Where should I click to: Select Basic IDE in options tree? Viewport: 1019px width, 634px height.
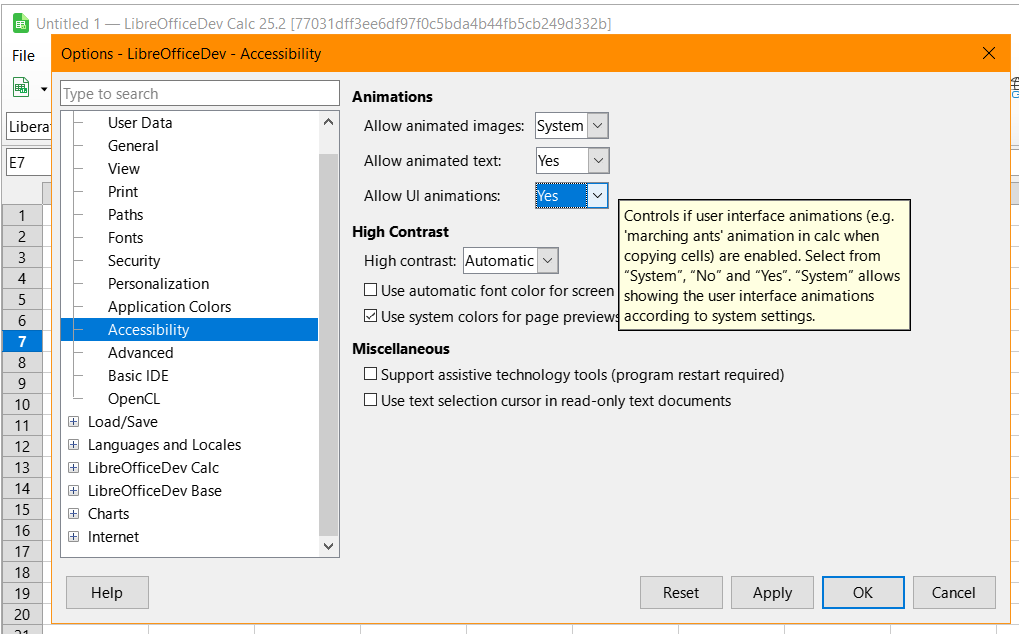pyautogui.click(x=138, y=376)
